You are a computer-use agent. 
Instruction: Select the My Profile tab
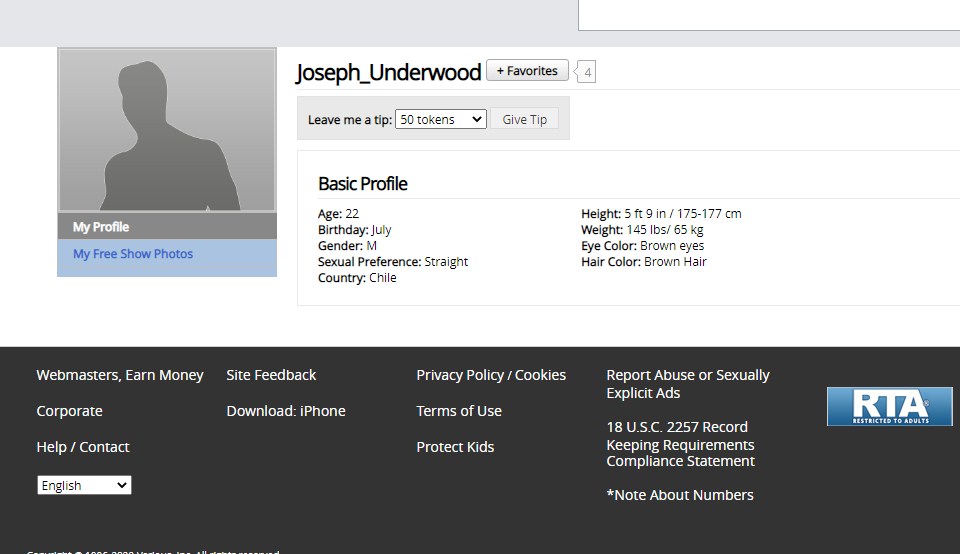101,227
